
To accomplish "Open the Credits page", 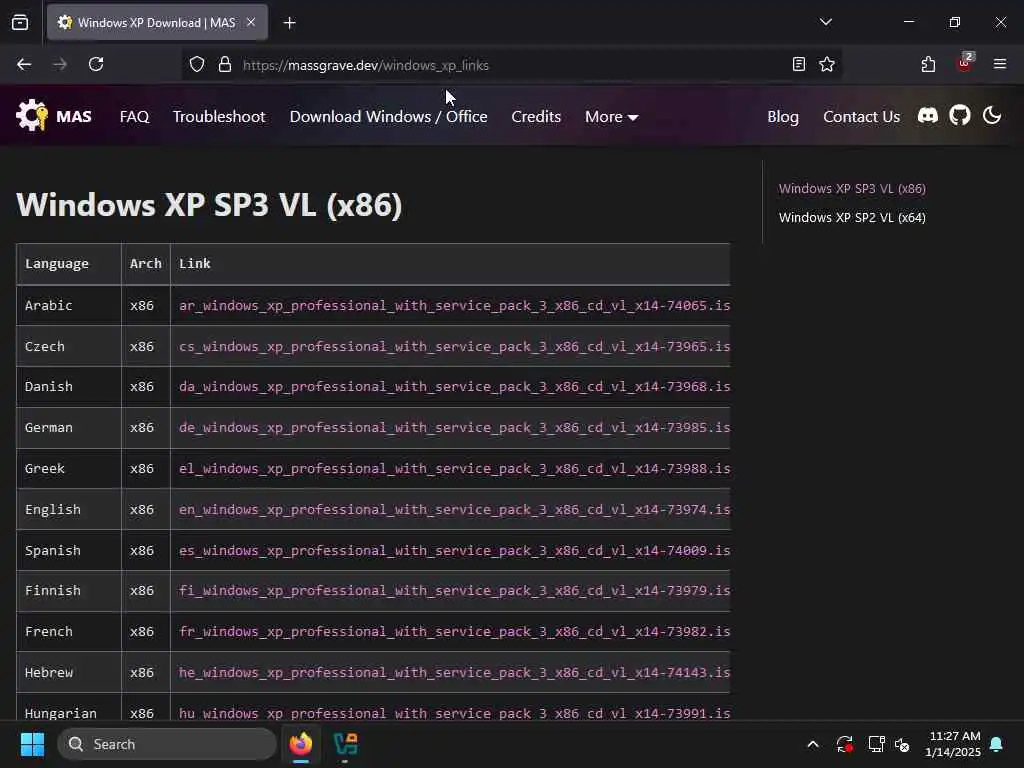I will [x=536, y=117].
